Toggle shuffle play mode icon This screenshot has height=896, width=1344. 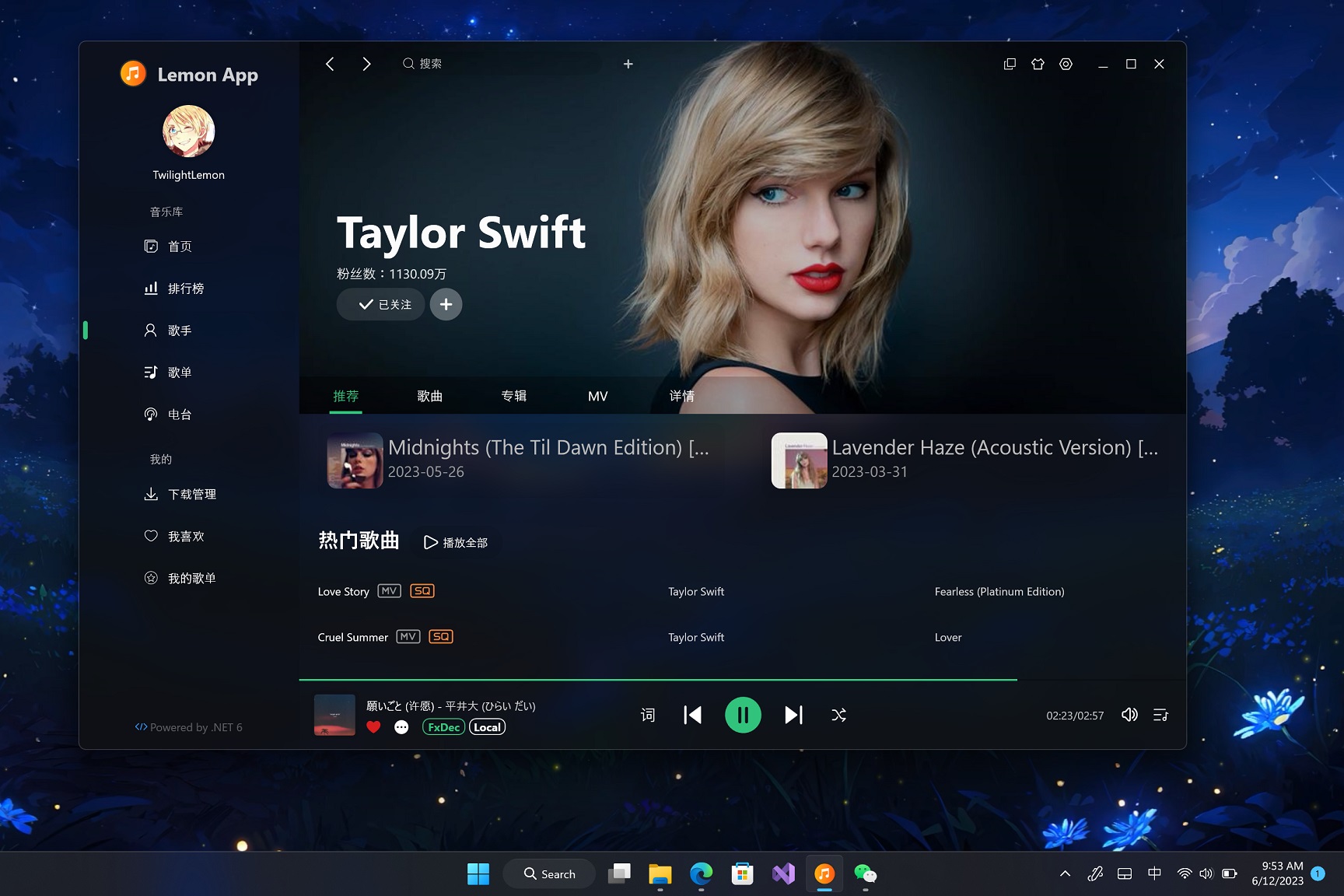click(x=838, y=715)
